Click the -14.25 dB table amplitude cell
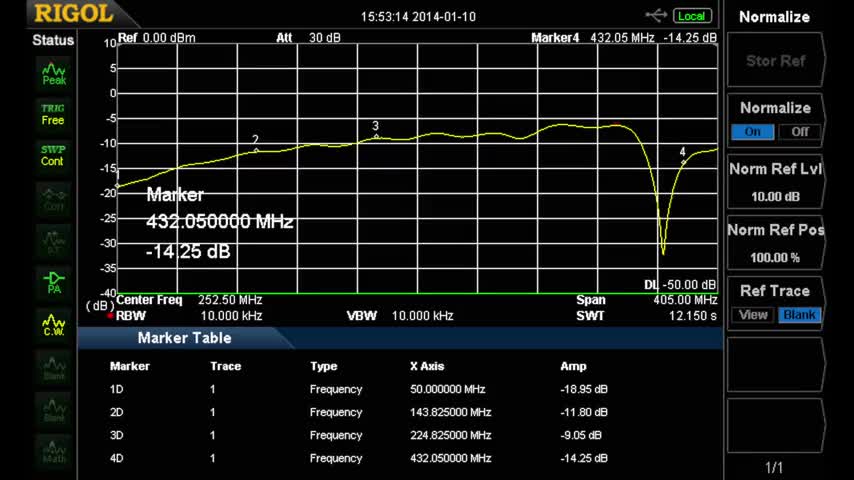Viewport: 854px width, 480px height. [584, 458]
